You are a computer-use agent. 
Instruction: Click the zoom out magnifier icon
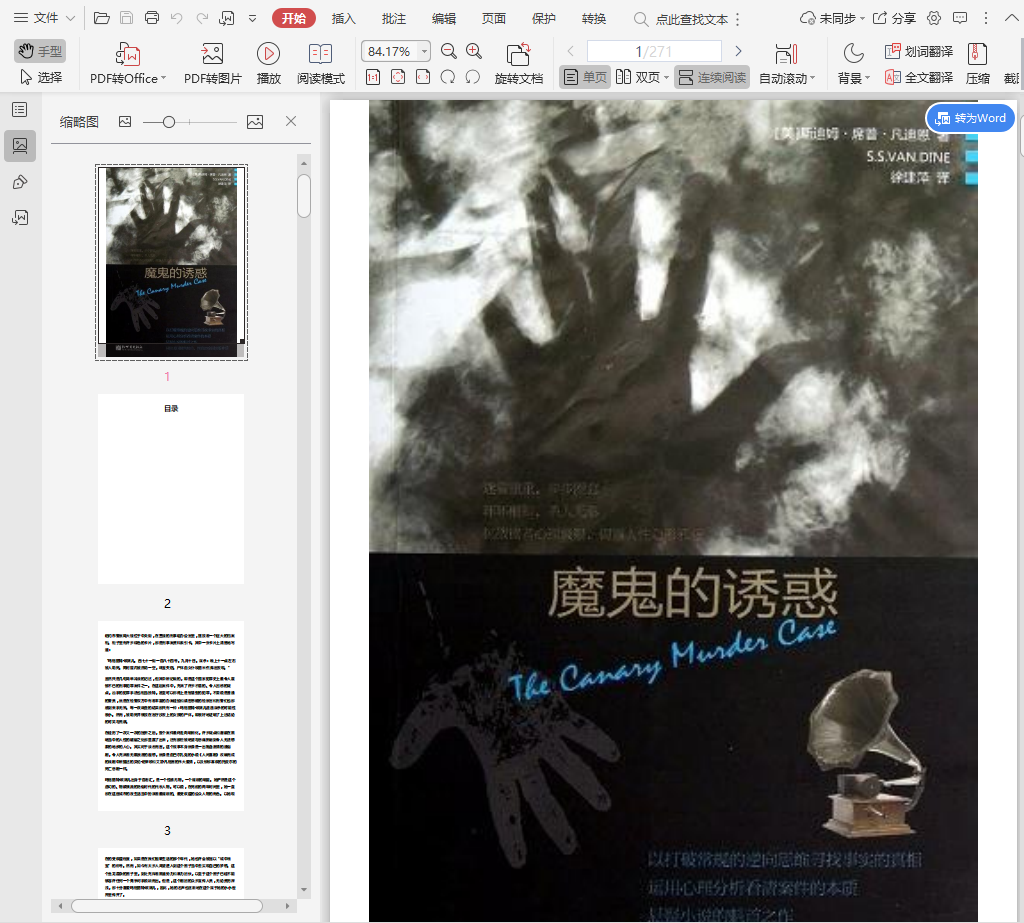point(449,51)
